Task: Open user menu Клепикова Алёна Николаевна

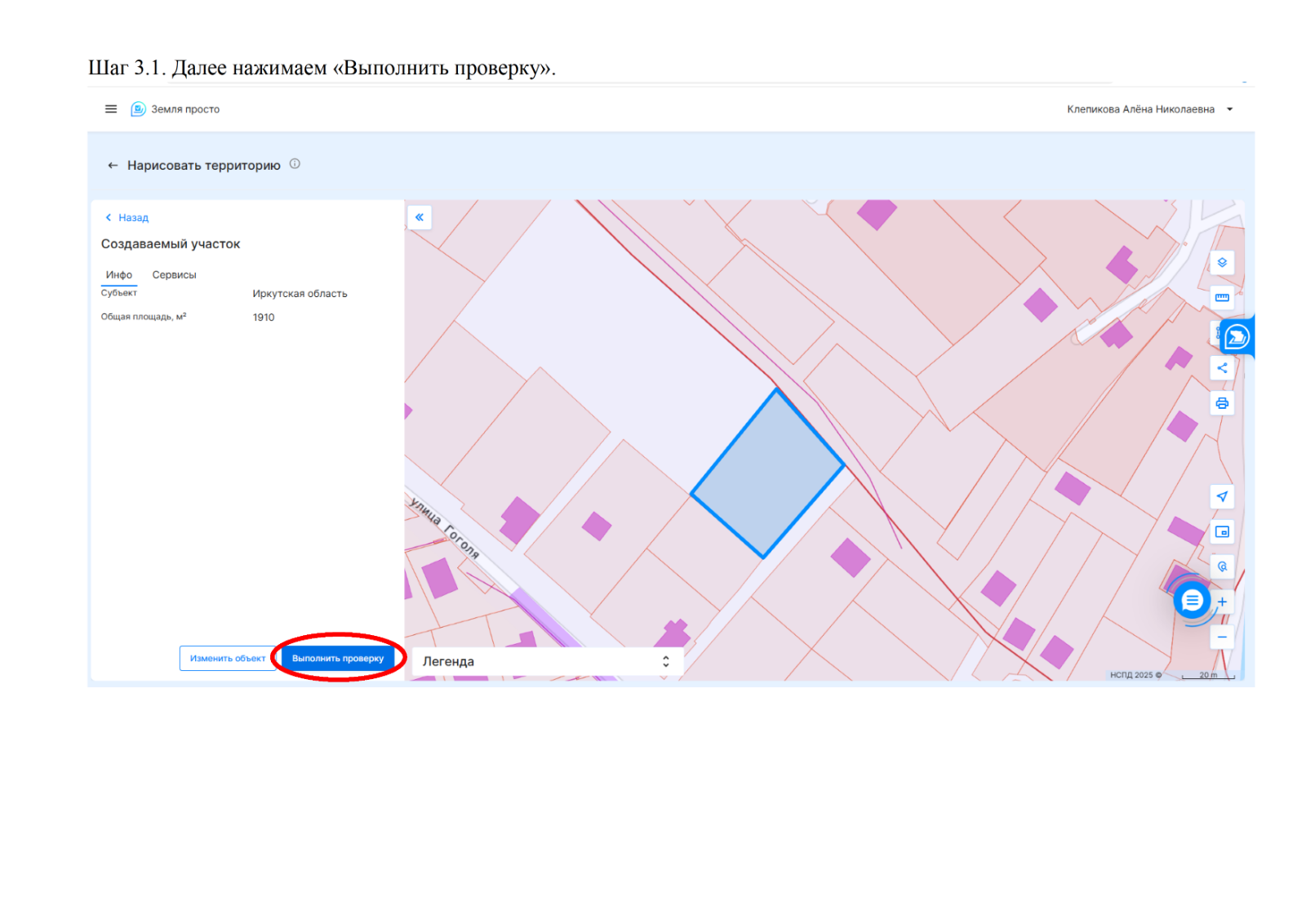Action: click(x=1149, y=109)
